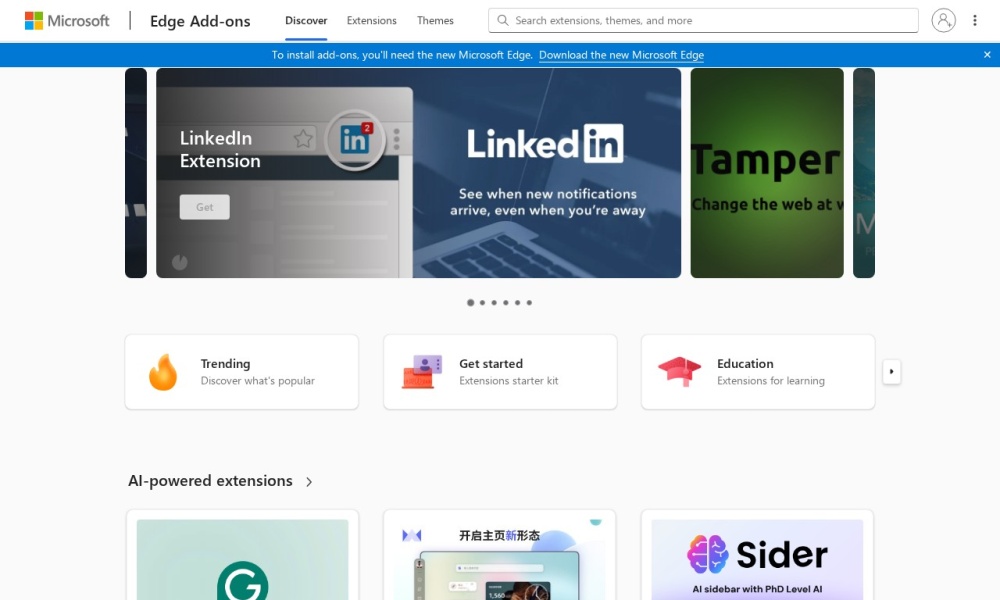Image resolution: width=1000 pixels, height=600 pixels.
Task: Select the first carousel pagination dot
Action: coord(470,302)
